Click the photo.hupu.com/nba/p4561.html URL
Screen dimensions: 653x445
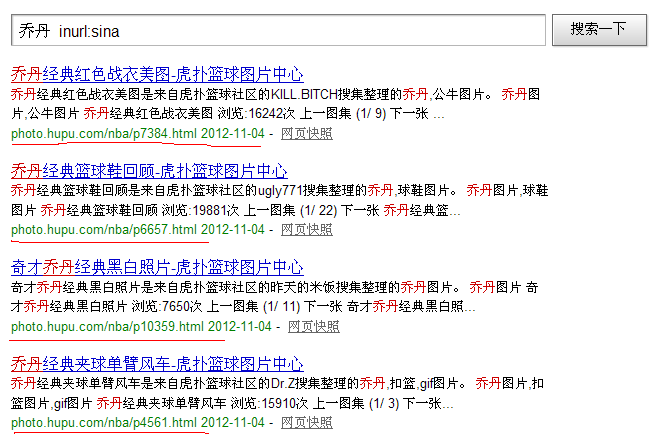[x=104, y=422]
